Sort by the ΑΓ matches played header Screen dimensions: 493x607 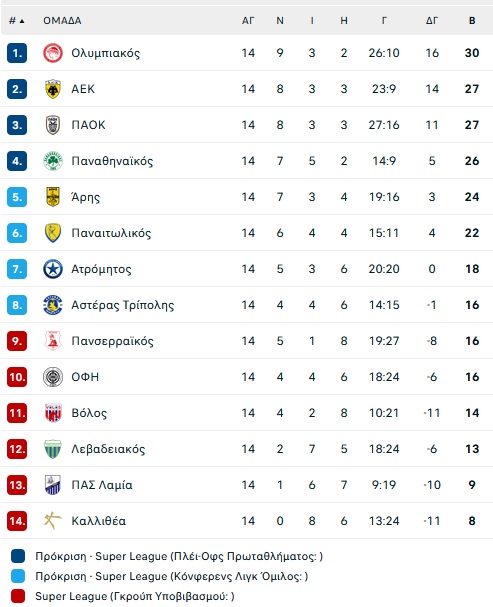point(248,21)
